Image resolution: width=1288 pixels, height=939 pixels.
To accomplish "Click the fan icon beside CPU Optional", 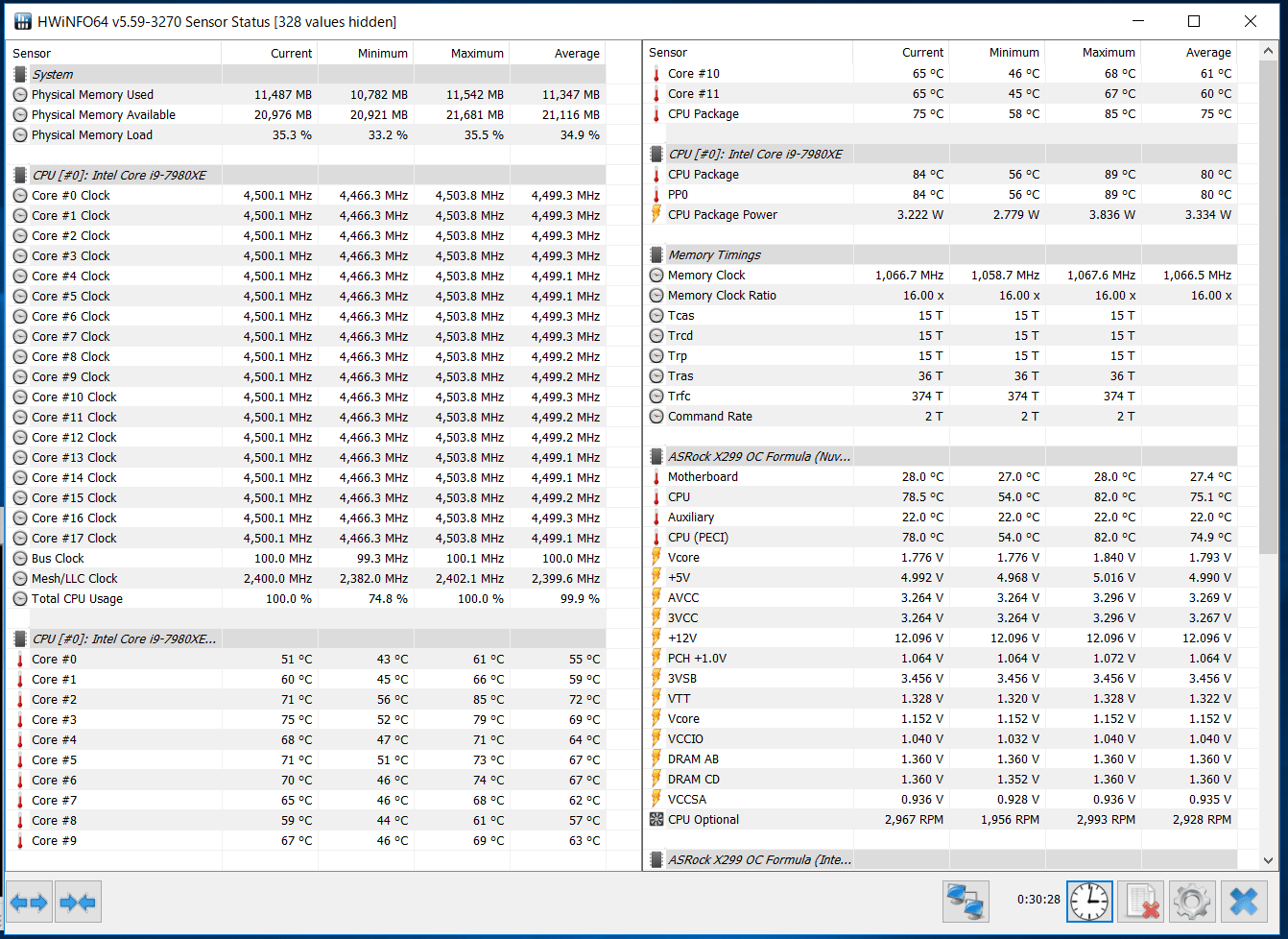I will (x=656, y=819).
